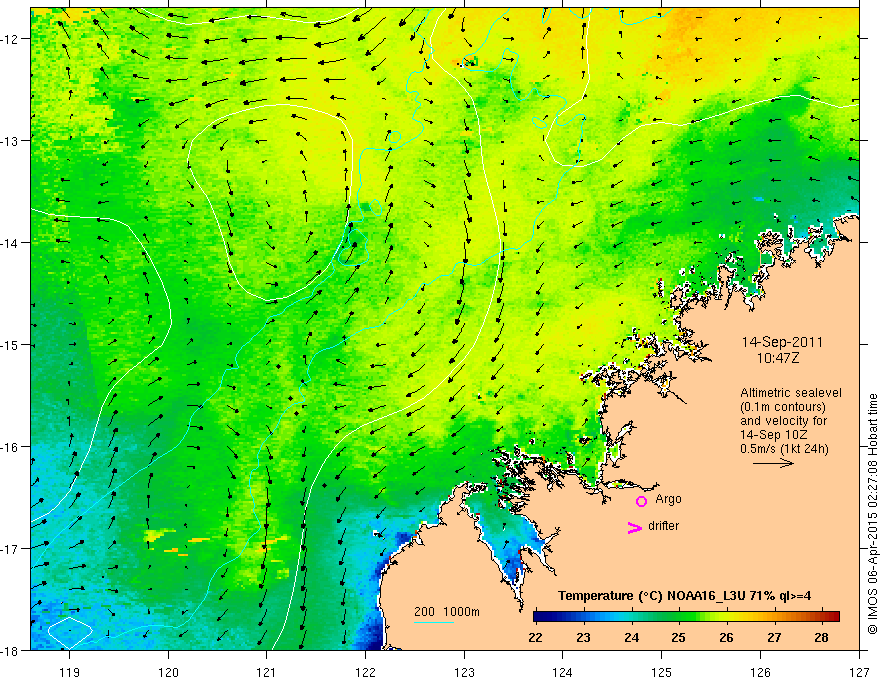The image size is (880, 680).
Task: Click longitude axis label '122'
Action: (365, 673)
